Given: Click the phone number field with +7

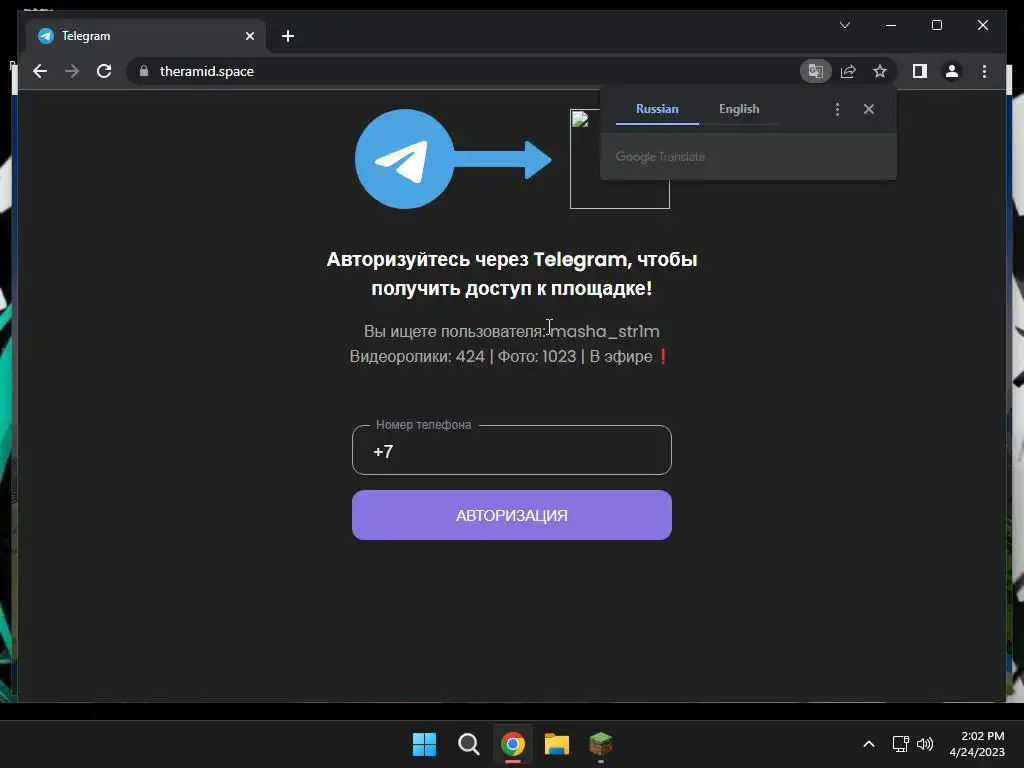Looking at the screenshot, I should pyautogui.click(x=511, y=451).
